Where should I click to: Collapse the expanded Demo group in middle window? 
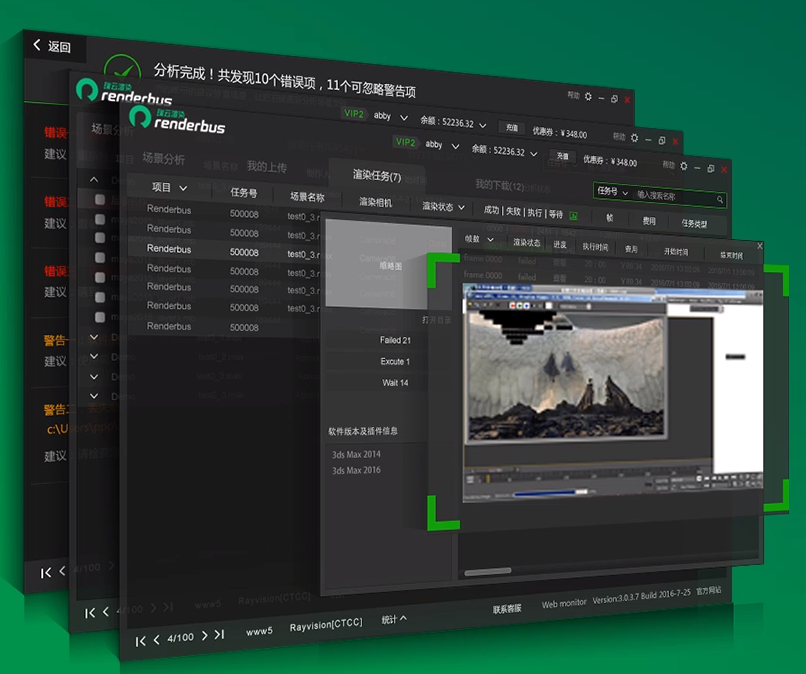[94, 179]
